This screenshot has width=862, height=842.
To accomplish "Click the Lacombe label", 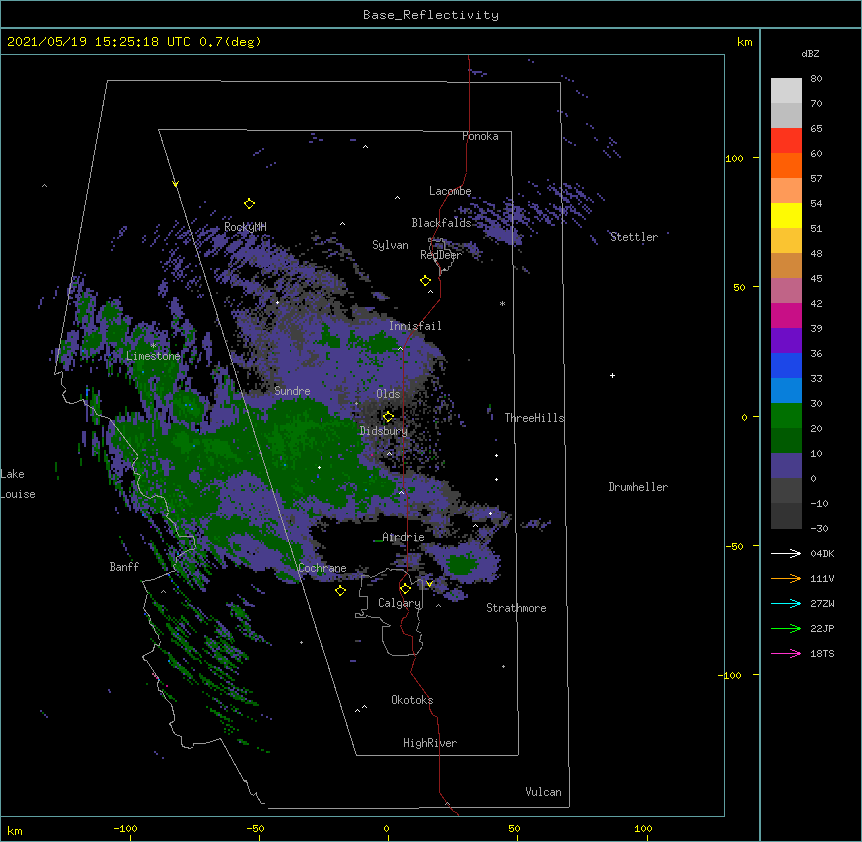I will point(450,191).
